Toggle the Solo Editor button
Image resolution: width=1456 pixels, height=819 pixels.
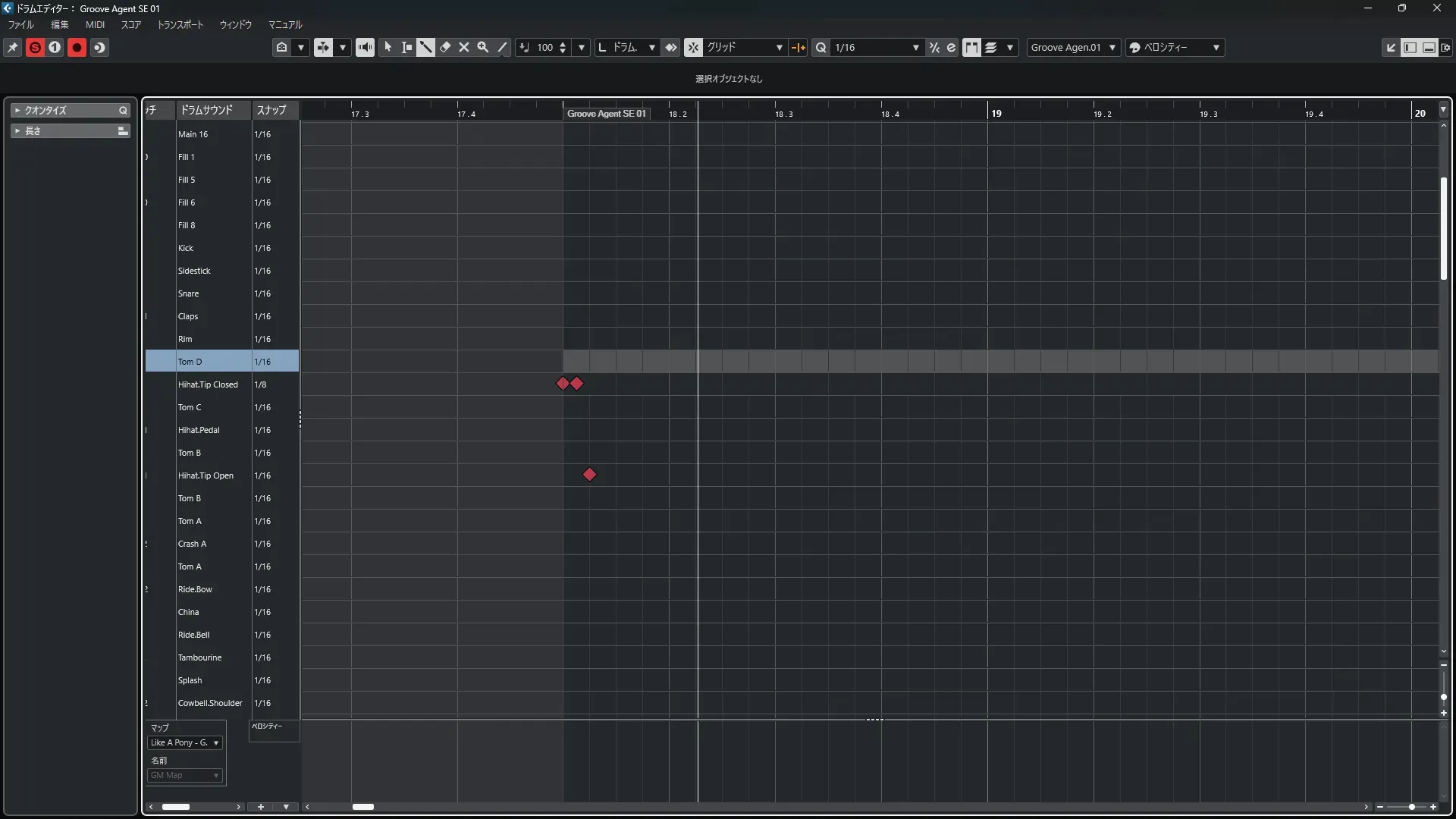click(35, 47)
